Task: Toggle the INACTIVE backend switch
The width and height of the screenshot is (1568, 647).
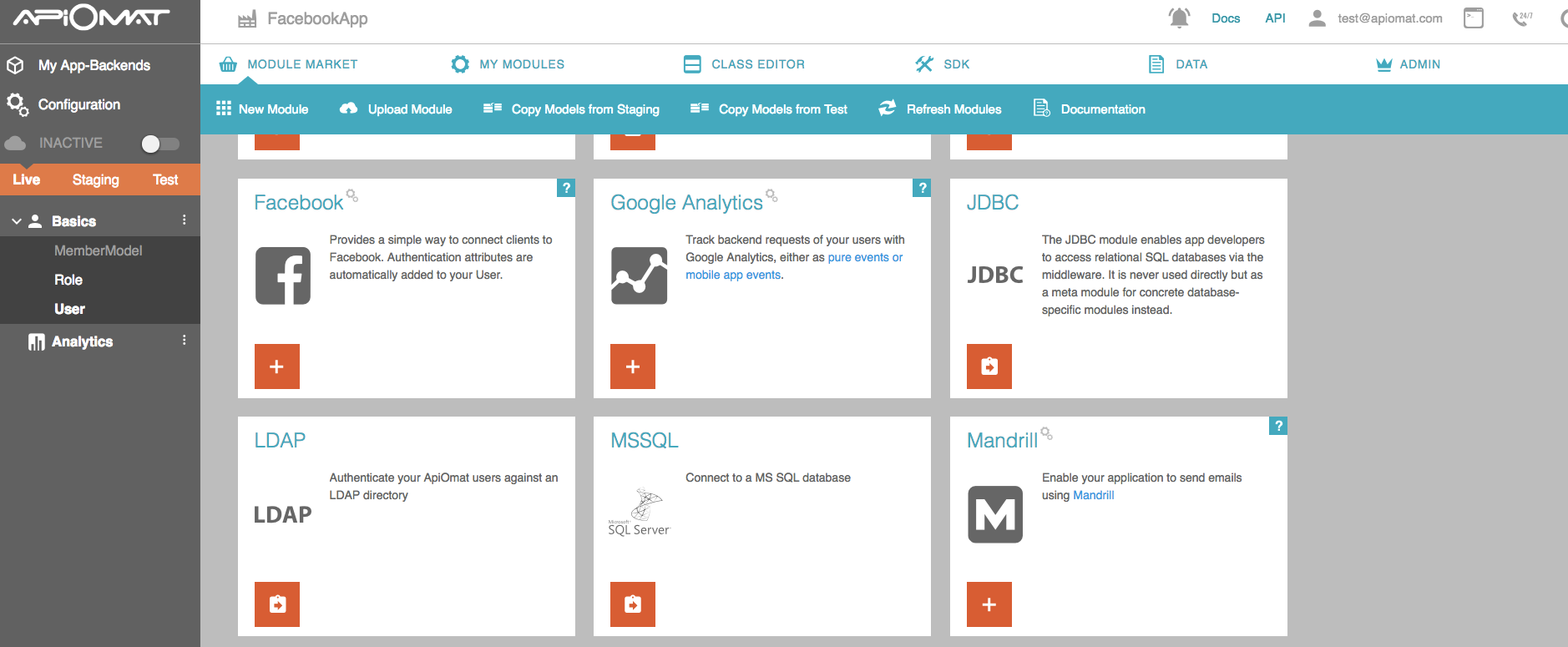Action: tap(160, 144)
